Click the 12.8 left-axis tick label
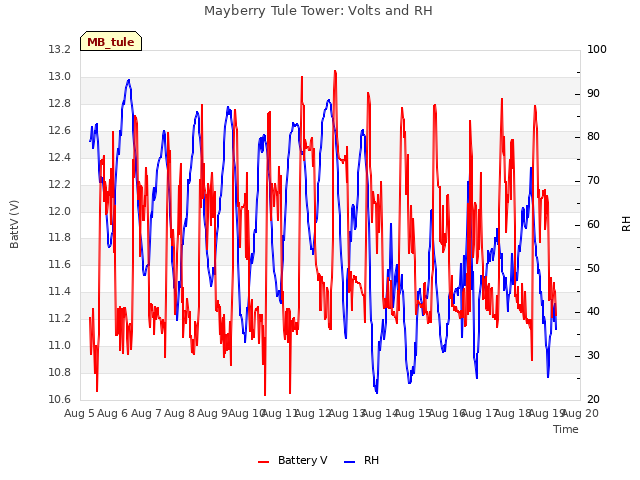640x480 pixels. pyautogui.click(x=59, y=103)
